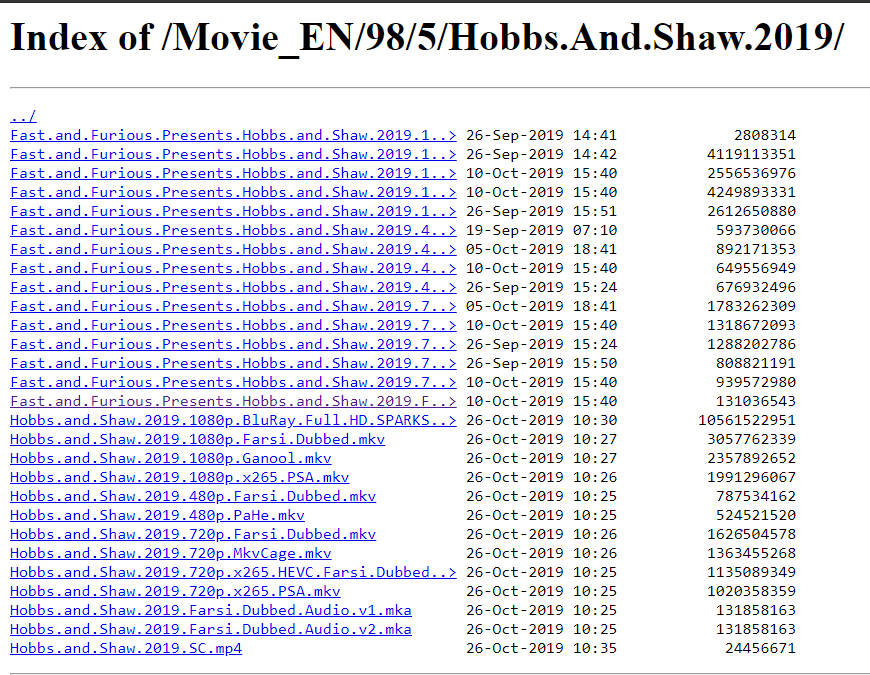Viewport: 870px width, 675px height.
Task: Open the Fast.and.Furious link in the 4119113351 row
Action: click(233, 154)
